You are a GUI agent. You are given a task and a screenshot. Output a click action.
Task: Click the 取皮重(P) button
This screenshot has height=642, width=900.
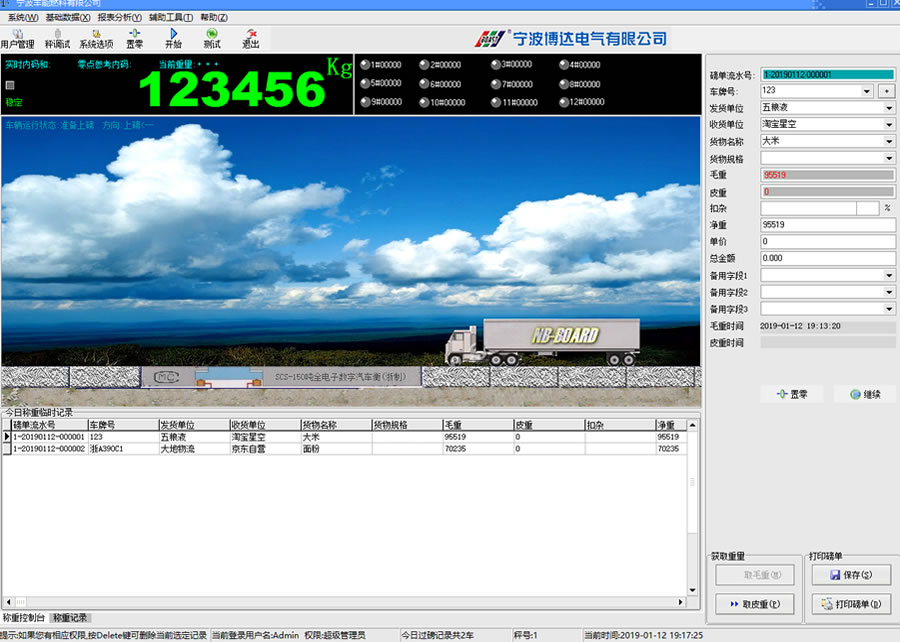point(755,604)
